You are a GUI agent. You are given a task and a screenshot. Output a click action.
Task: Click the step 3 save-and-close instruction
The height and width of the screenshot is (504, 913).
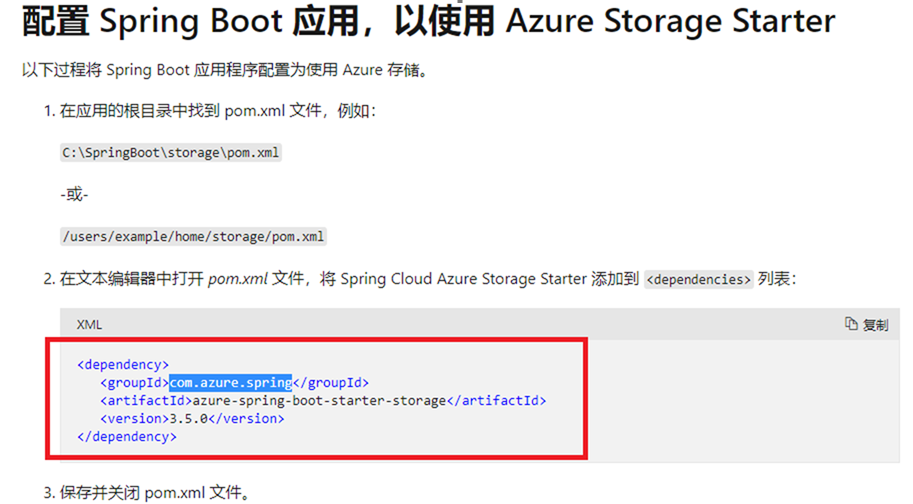(x=146, y=492)
